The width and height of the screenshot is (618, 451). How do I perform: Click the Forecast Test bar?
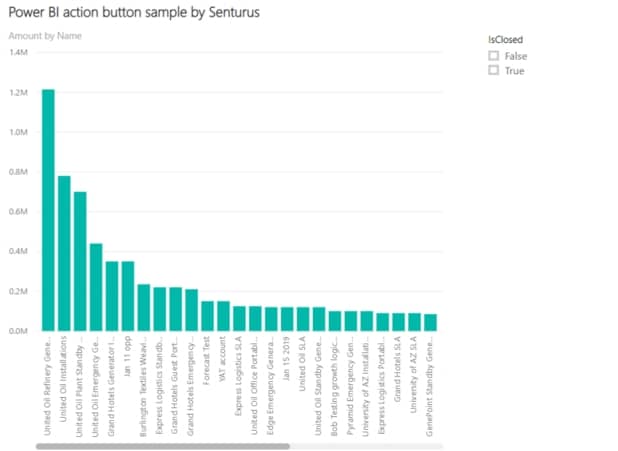click(207, 316)
